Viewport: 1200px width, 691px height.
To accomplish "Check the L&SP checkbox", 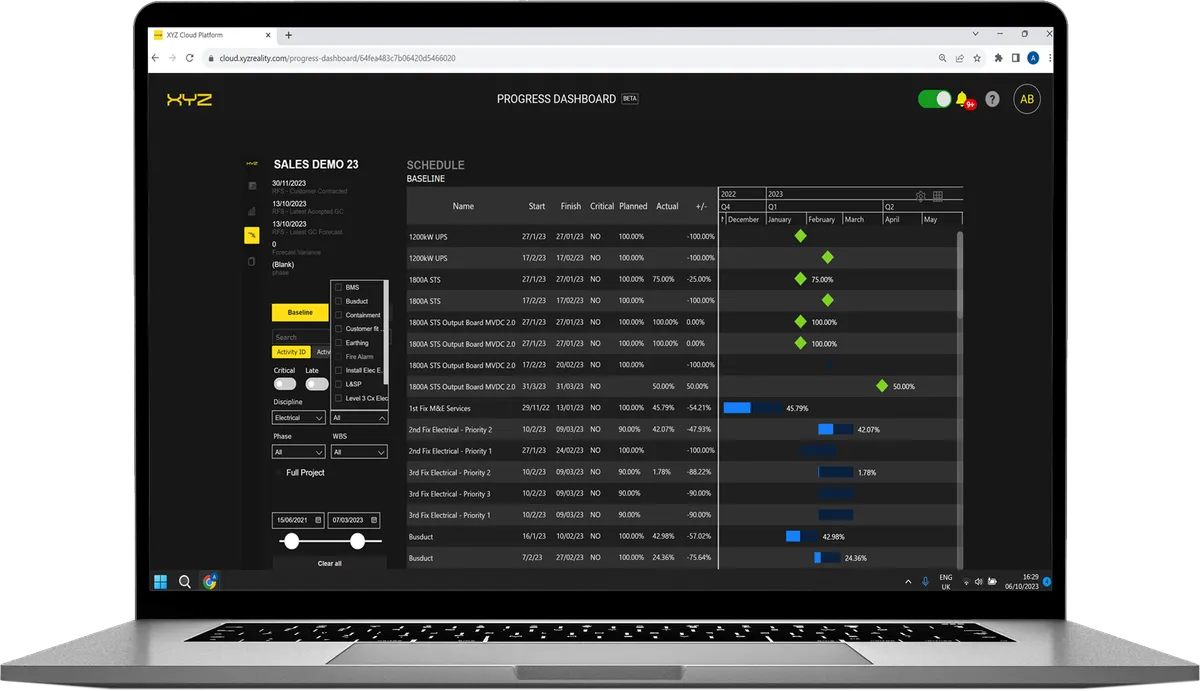I will point(339,384).
